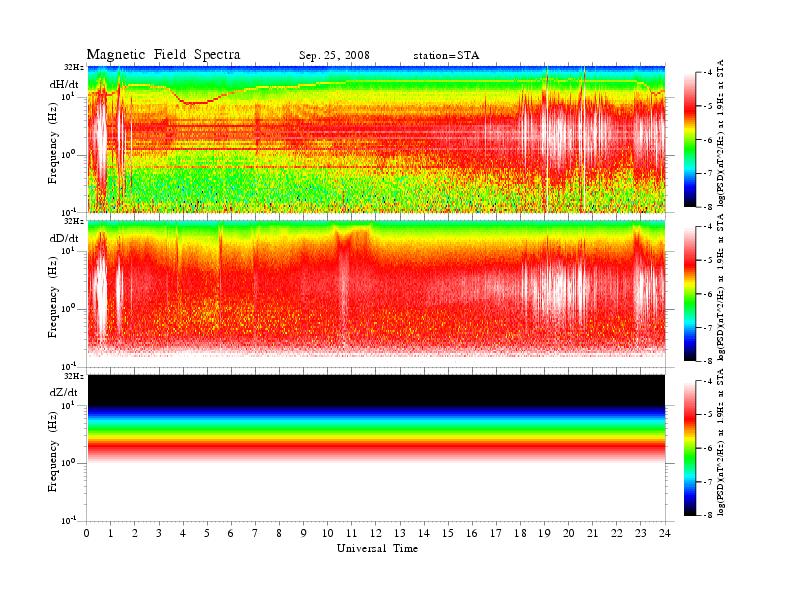The image size is (792, 612).
Task: Click the "11" hour tick on Universal Time axis
Action: tap(352, 533)
